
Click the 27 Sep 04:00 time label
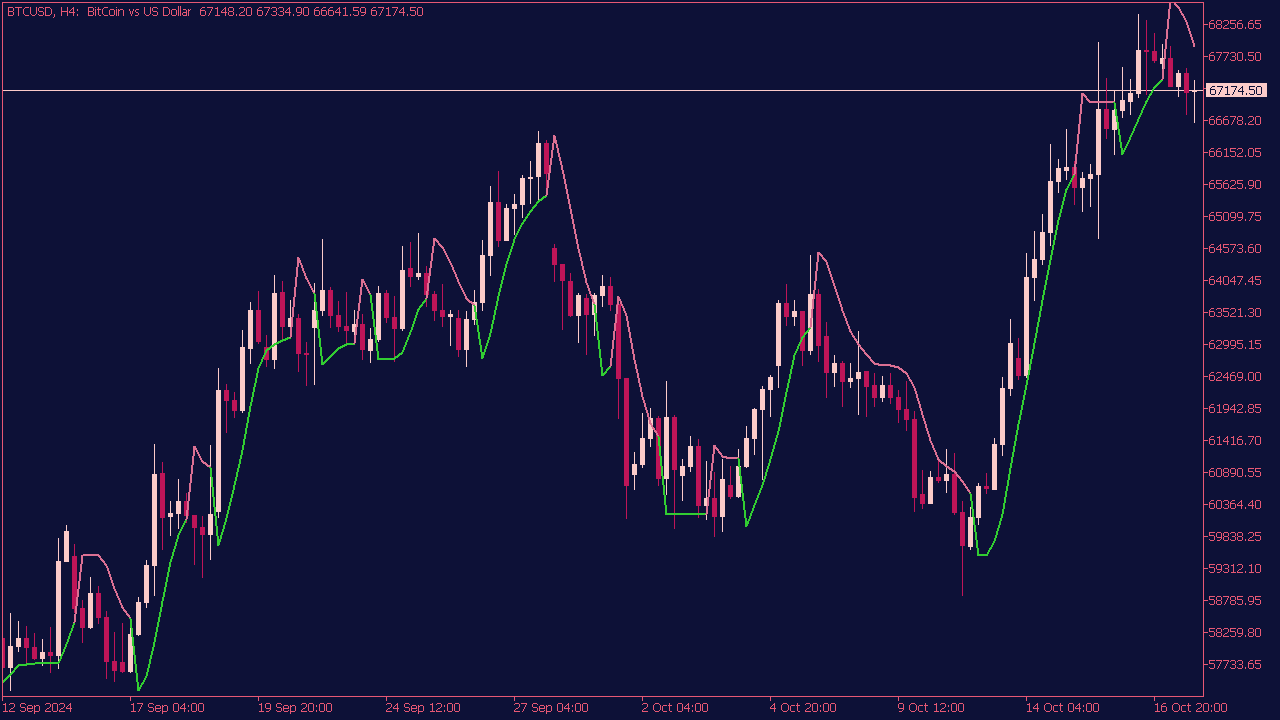coord(551,708)
